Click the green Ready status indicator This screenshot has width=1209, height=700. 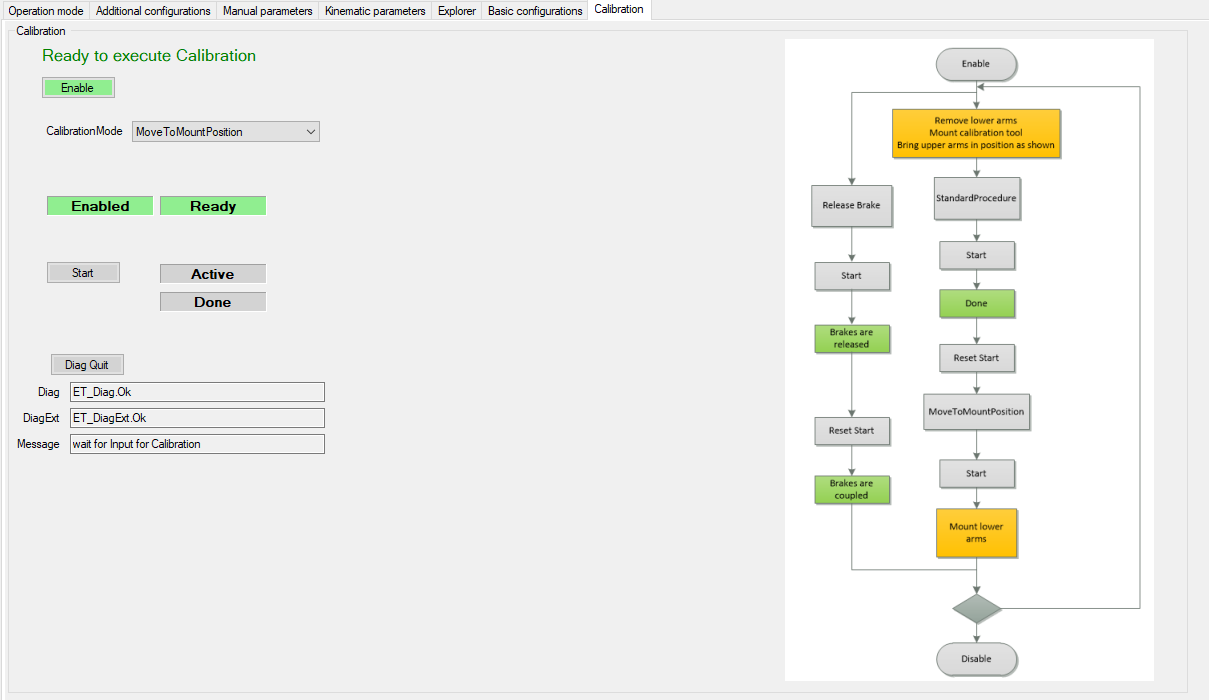point(213,206)
